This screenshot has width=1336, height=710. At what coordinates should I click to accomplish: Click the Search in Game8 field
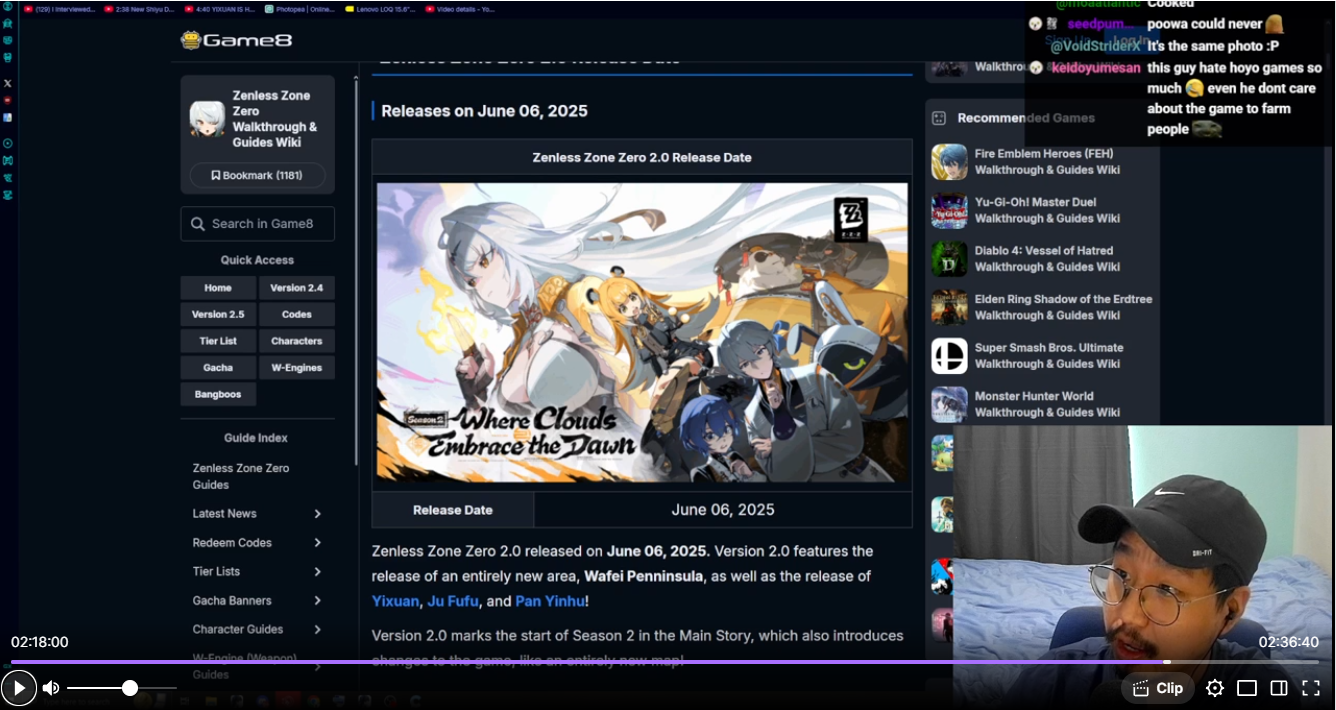[257, 224]
